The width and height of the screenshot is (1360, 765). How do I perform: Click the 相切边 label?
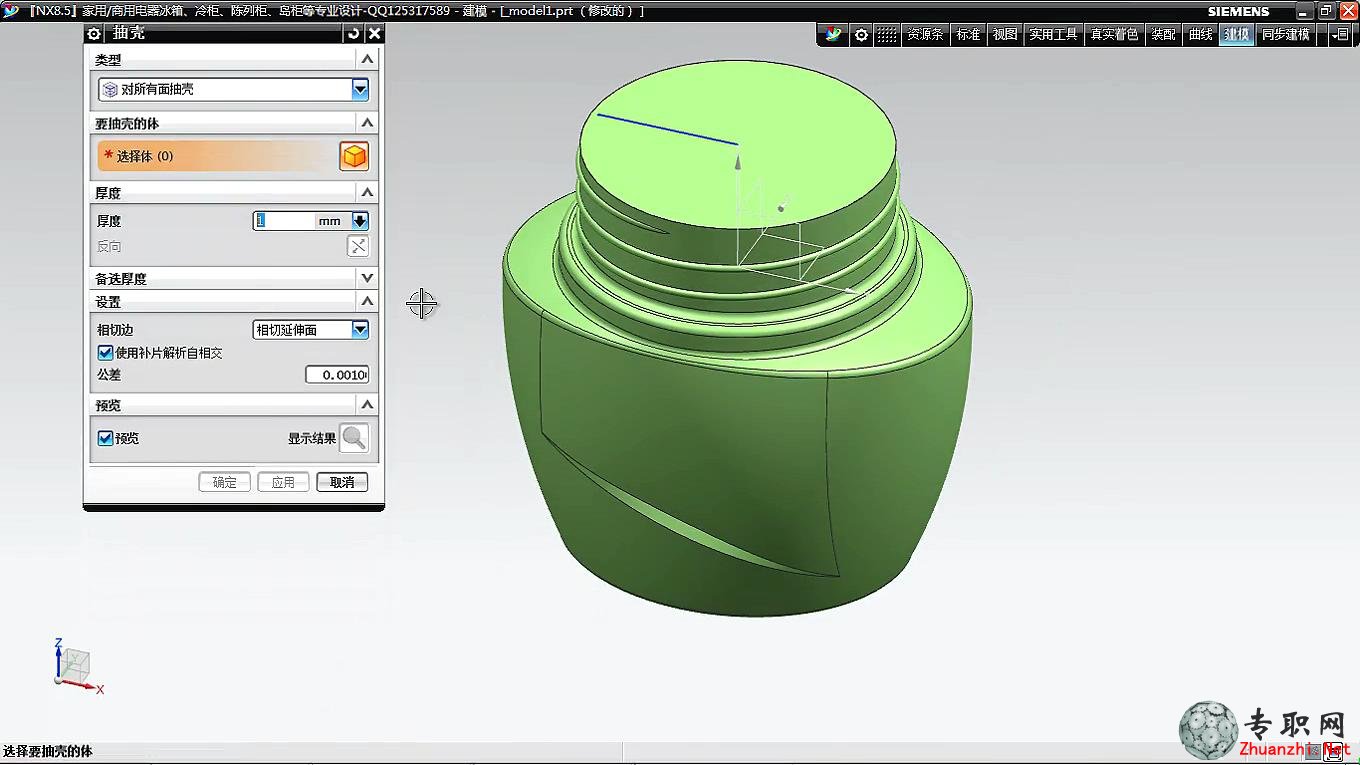[114, 329]
